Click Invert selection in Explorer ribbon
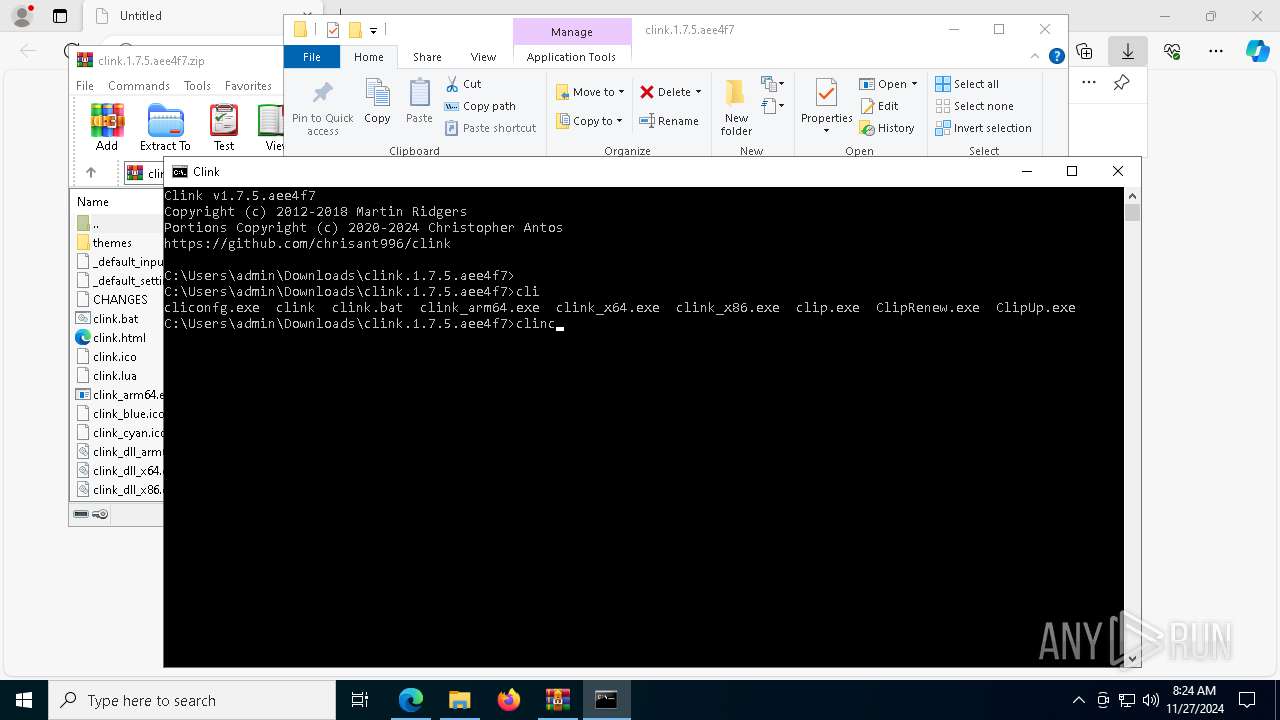The height and width of the screenshot is (720, 1280). [x=983, y=128]
